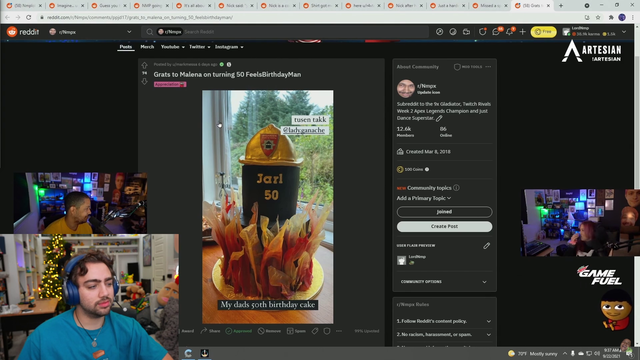Downvote the Malena birthday post
This screenshot has width=640, height=360.
[144, 82]
